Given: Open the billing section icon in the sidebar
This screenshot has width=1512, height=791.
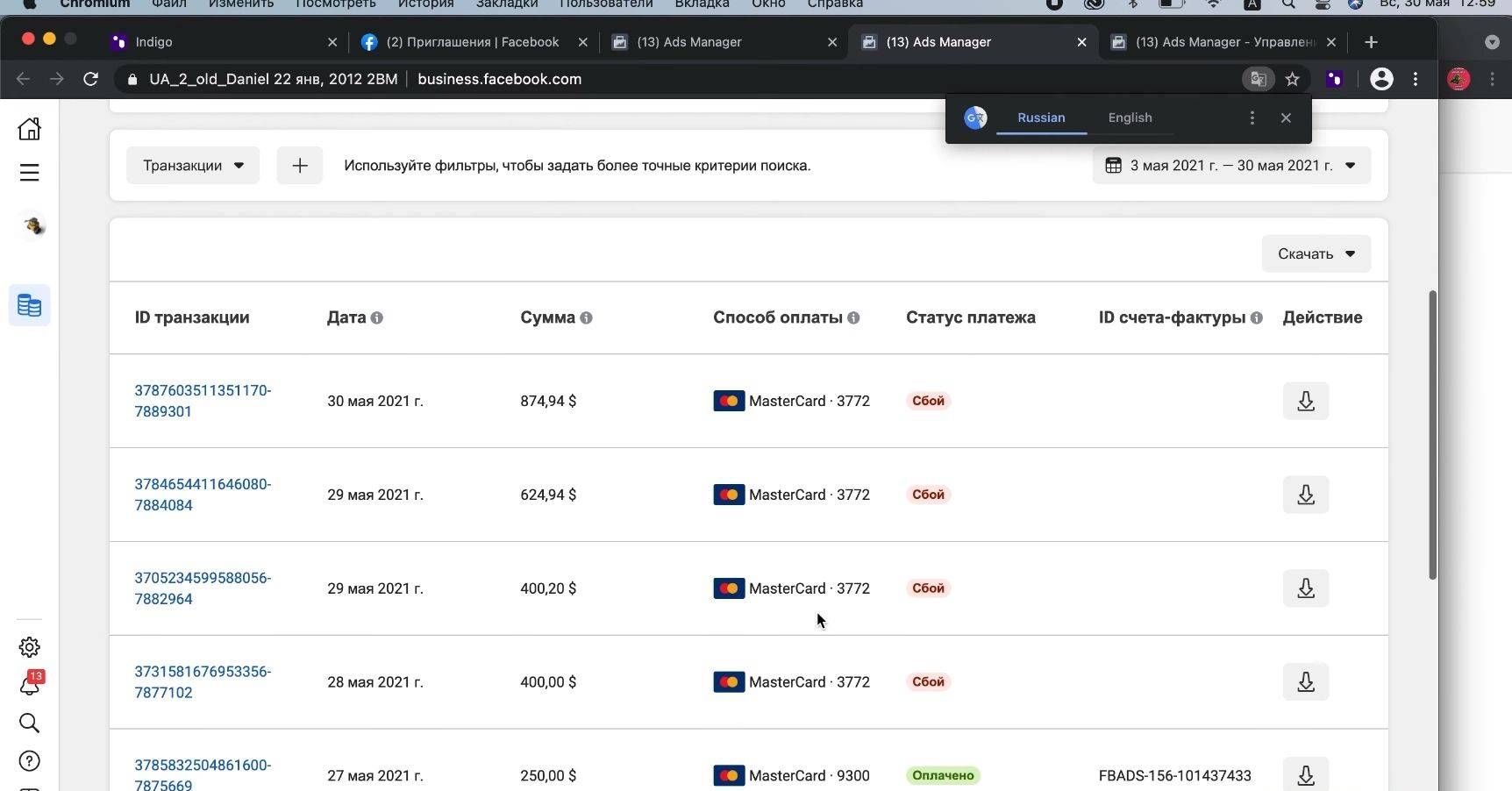Looking at the screenshot, I should point(29,305).
